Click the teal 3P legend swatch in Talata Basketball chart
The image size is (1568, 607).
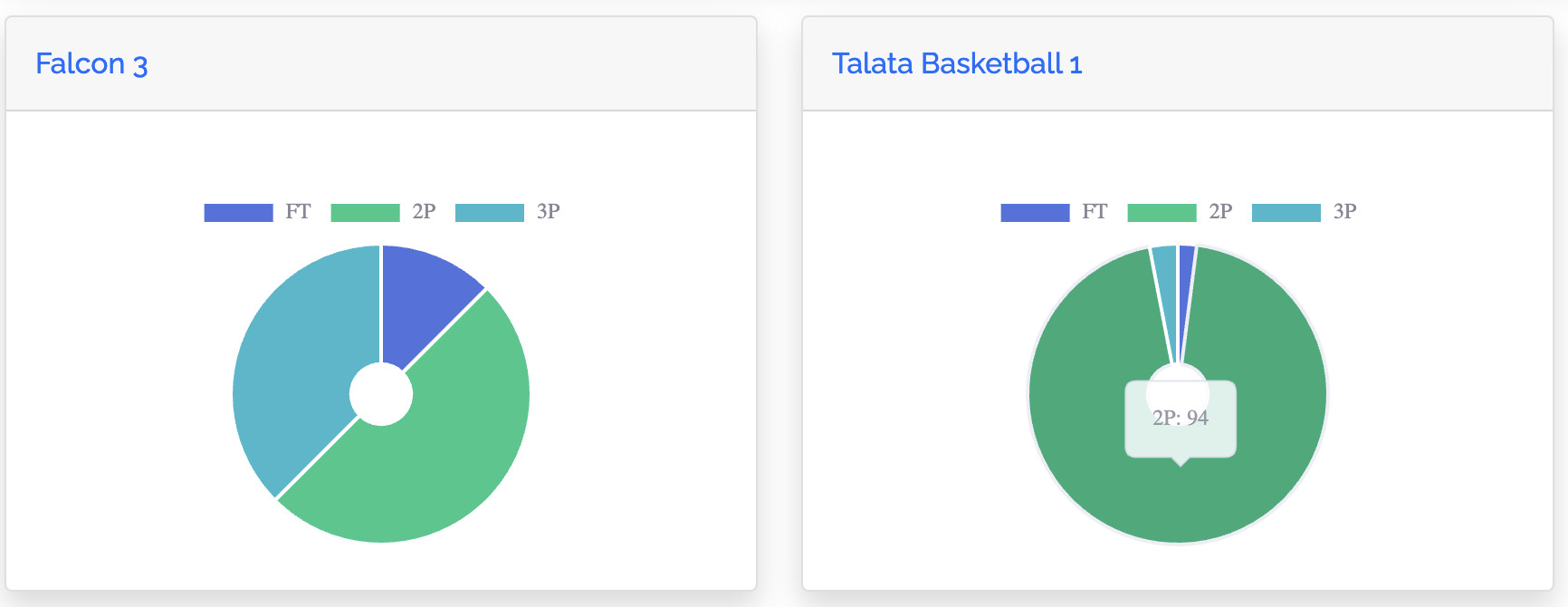(x=1286, y=212)
